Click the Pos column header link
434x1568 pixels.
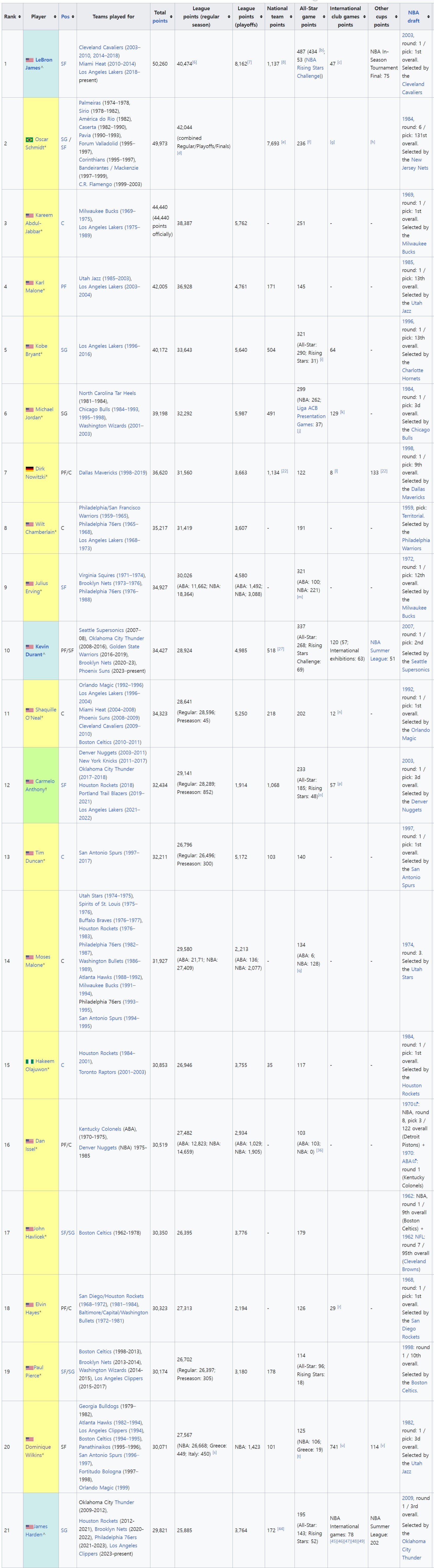(x=65, y=16)
